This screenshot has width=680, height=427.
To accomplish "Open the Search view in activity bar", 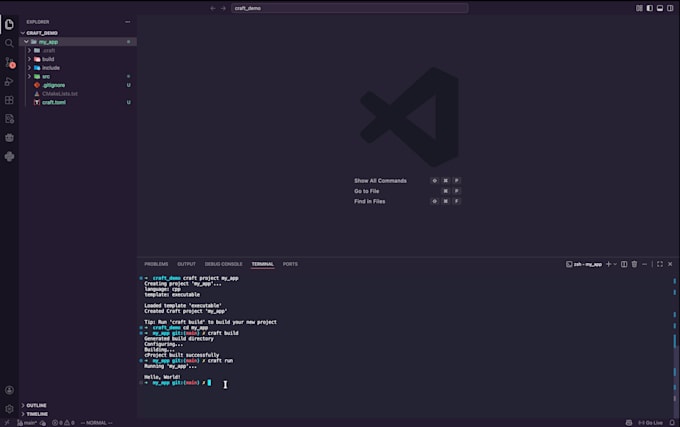I will (x=9, y=43).
